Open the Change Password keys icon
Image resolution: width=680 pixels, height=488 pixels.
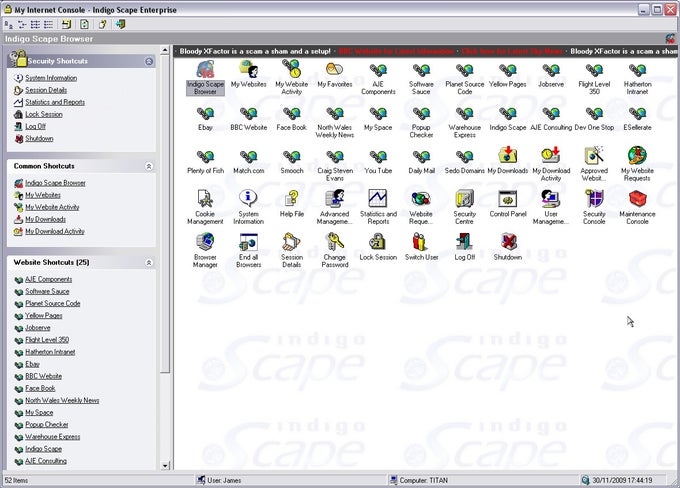tap(334, 242)
